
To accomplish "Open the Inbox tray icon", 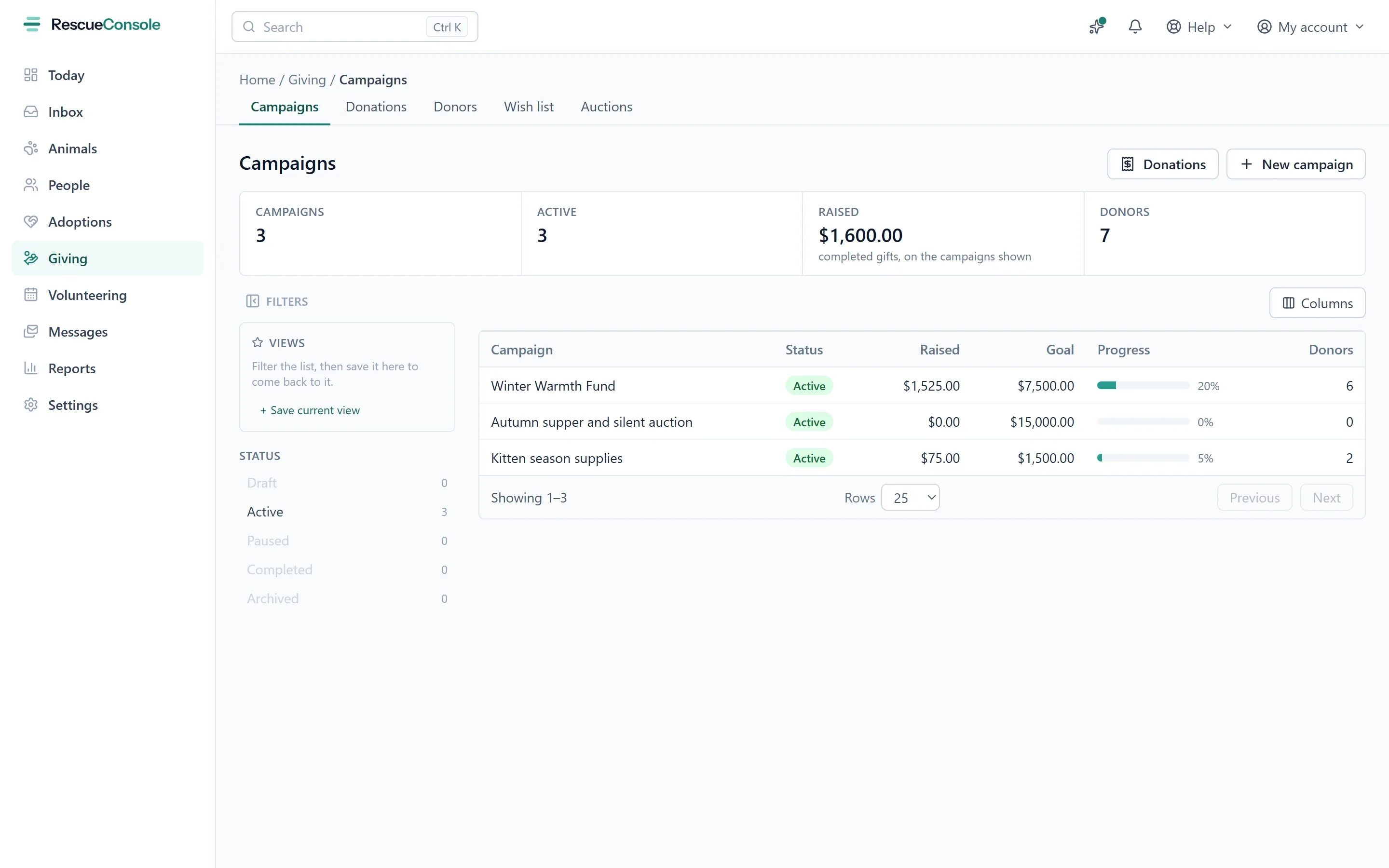I will [x=31, y=112].
